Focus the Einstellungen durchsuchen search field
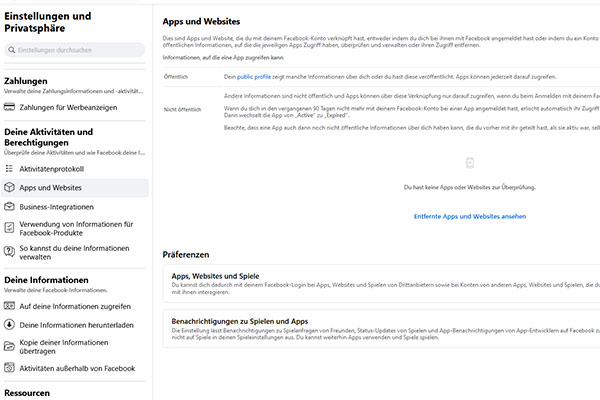This screenshot has height=400, width=600. pyautogui.click(x=80, y=50)
